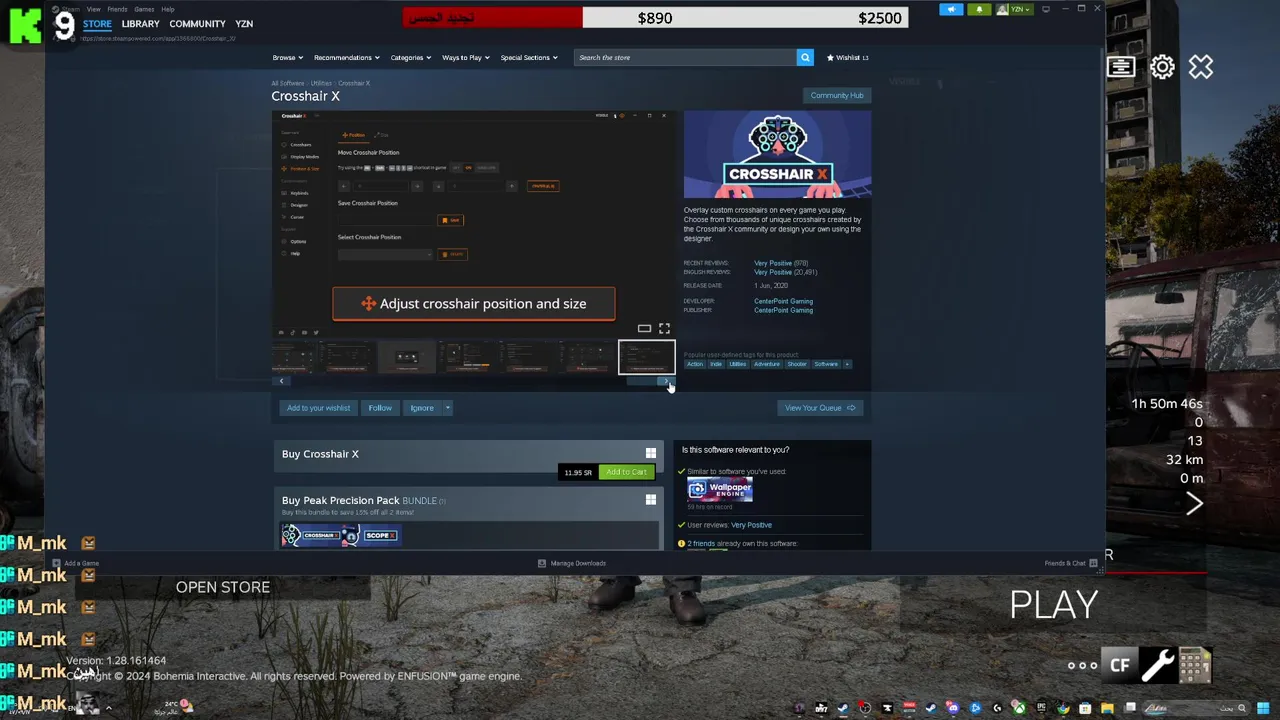Open Epic Games launcher from taskbar

click(x=1041, y=708)
